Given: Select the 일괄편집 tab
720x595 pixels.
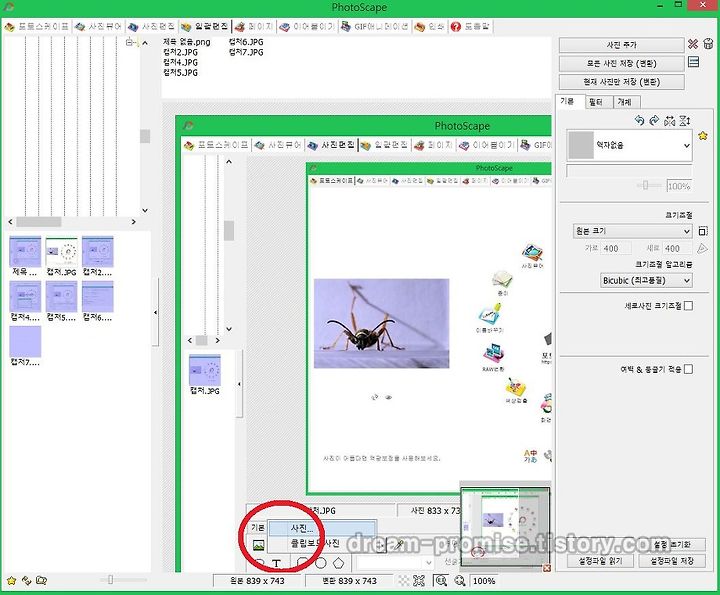Looking at the screenshot, I should (x=205, y=27).
